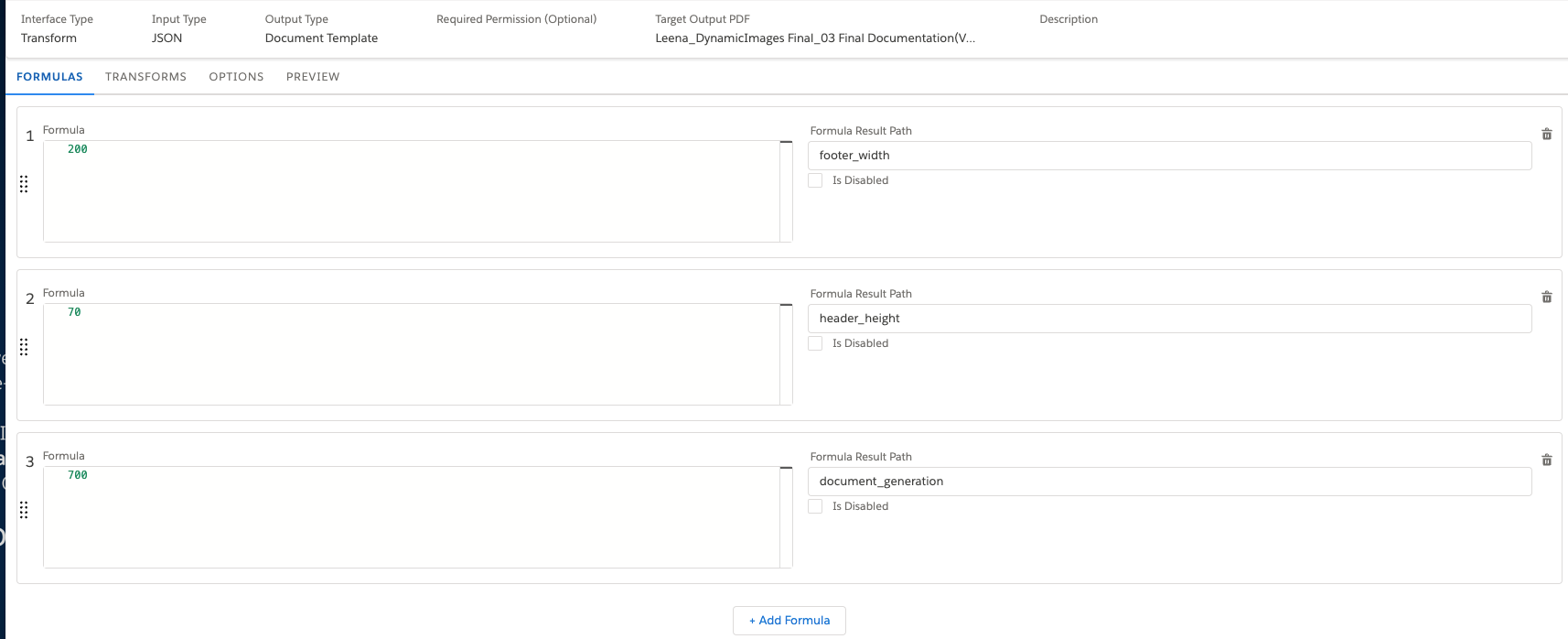1568x639 pixels.
Task: Click the footer_width result path field
Action: 1169,156
